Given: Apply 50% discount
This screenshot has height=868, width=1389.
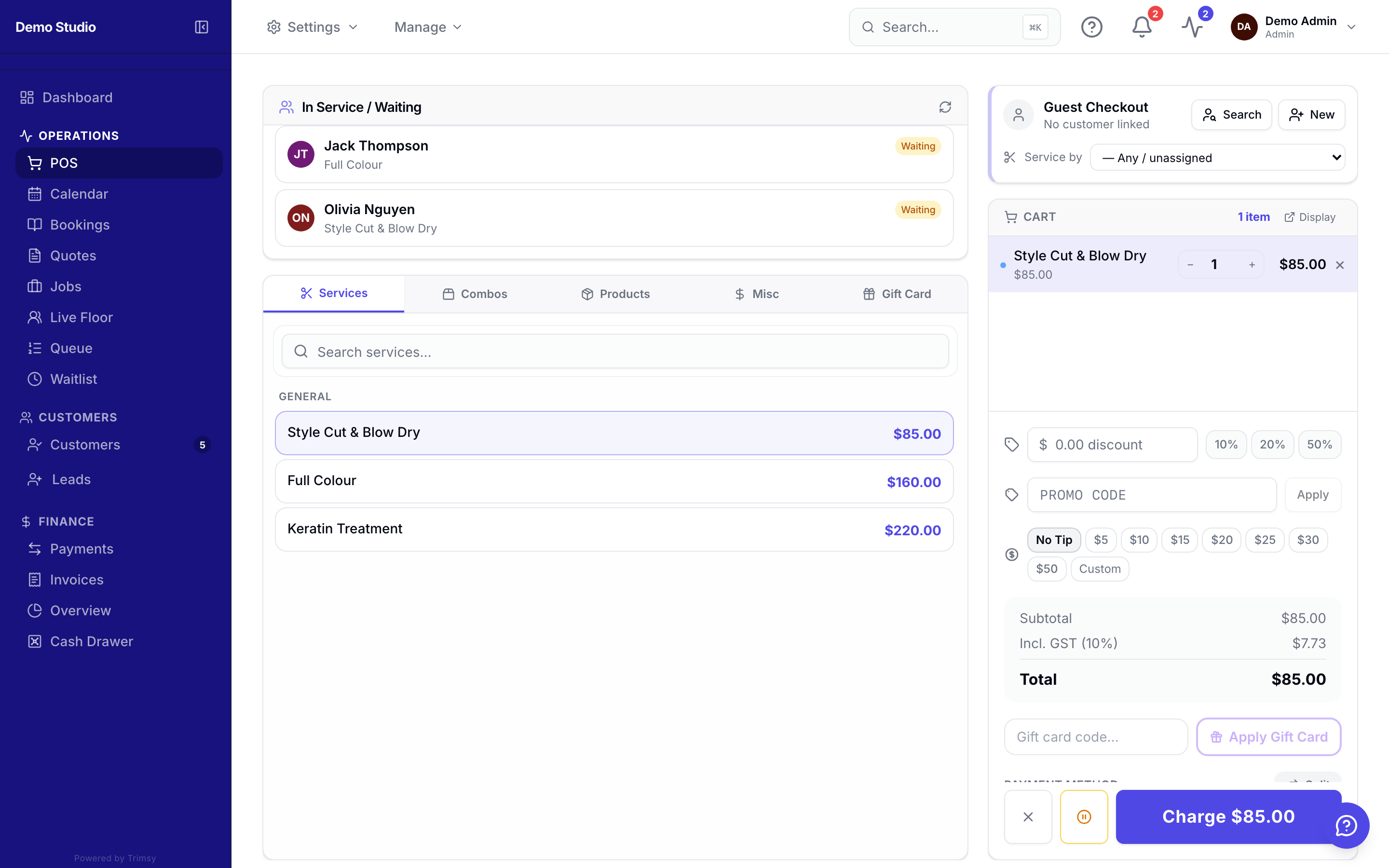Looking at the screenshot, I should [1320, 444].
